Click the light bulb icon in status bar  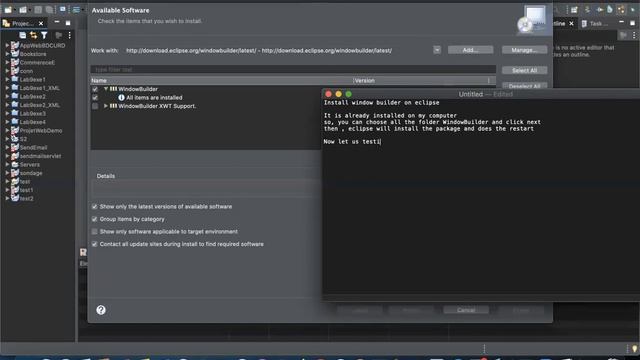pos(635,349)
